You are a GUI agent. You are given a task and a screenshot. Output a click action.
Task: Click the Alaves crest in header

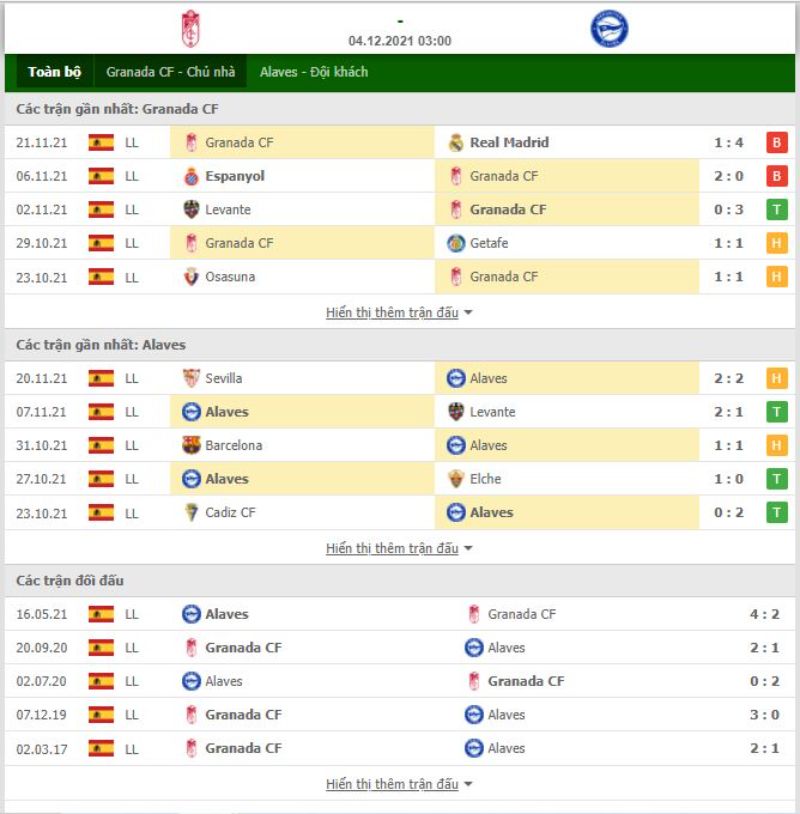(x=609, y=29)
